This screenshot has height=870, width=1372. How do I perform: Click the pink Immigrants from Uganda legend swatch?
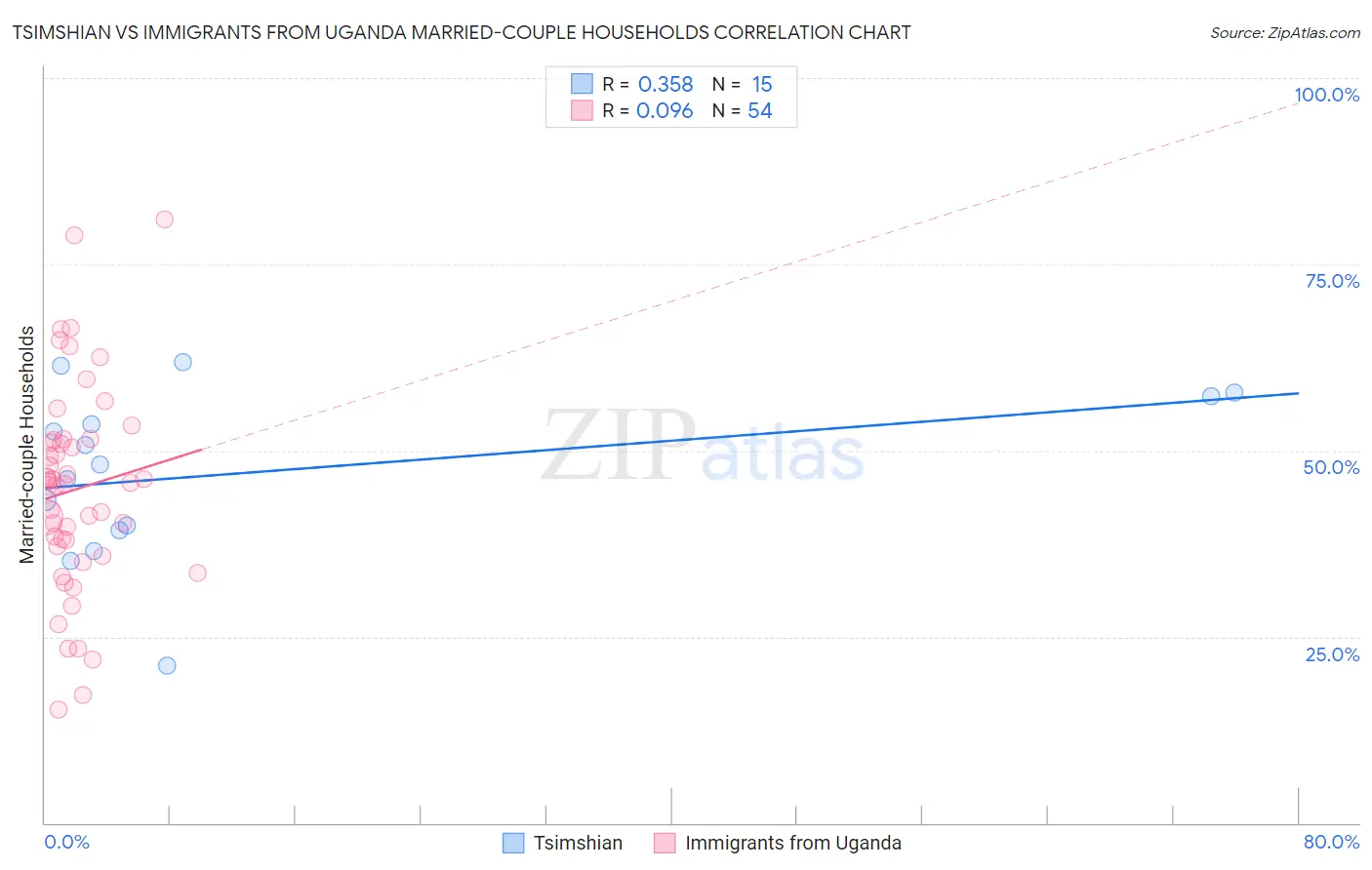[665, 843]
